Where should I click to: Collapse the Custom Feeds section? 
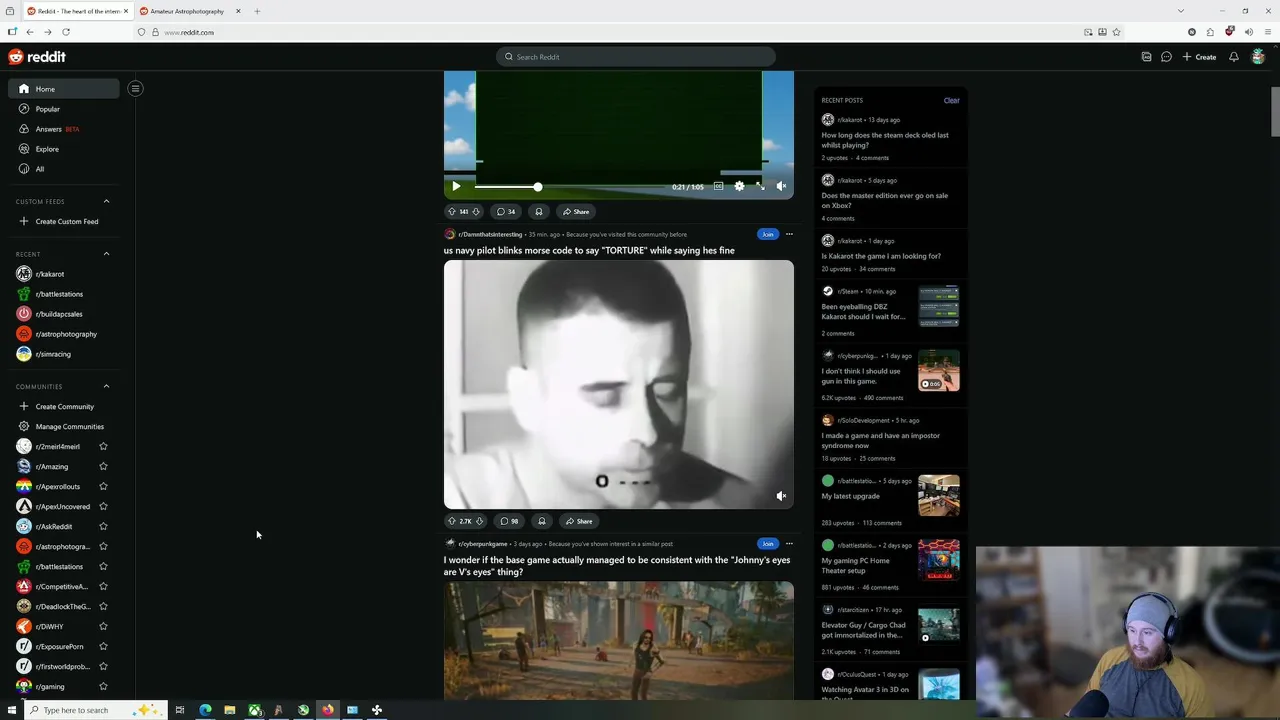click(x=106, y=201)
